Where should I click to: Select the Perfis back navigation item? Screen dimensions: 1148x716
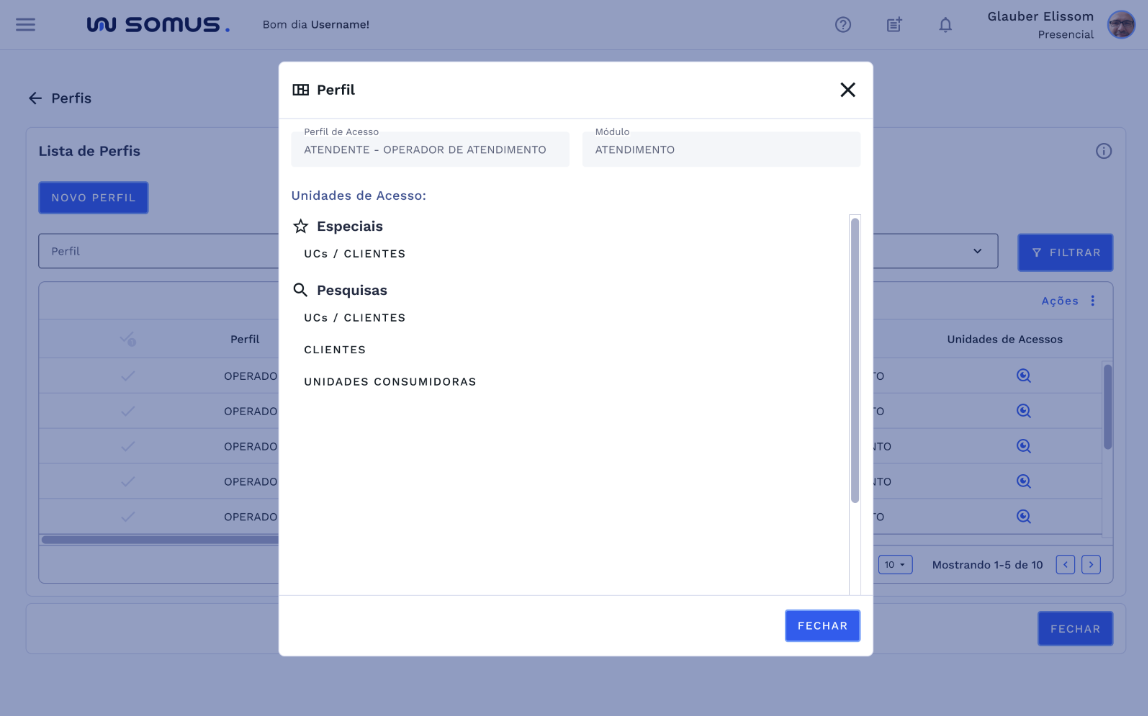pos(60,98)
